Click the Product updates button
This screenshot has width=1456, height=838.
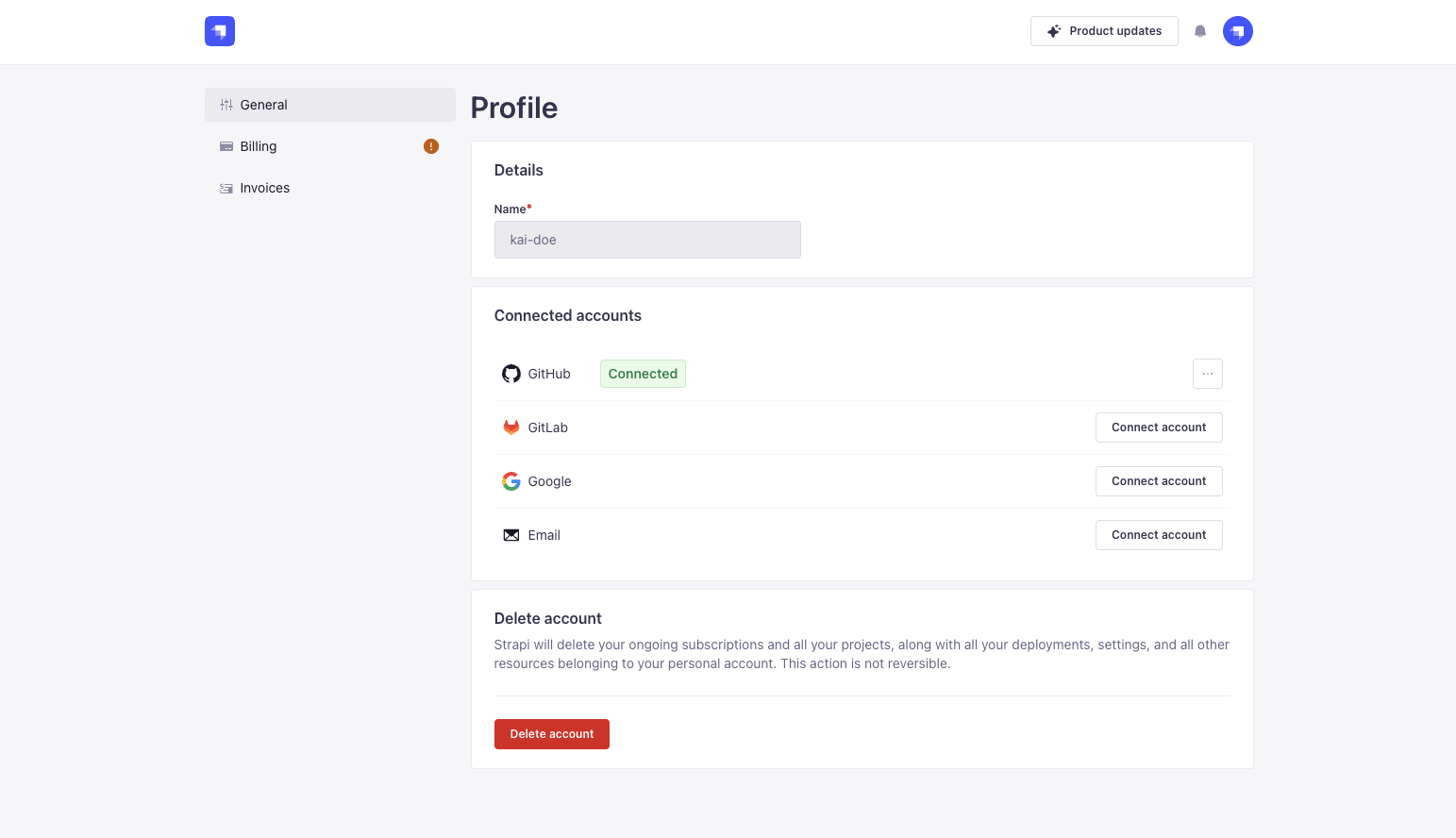pyautogui.click(x=1104, y=31)
